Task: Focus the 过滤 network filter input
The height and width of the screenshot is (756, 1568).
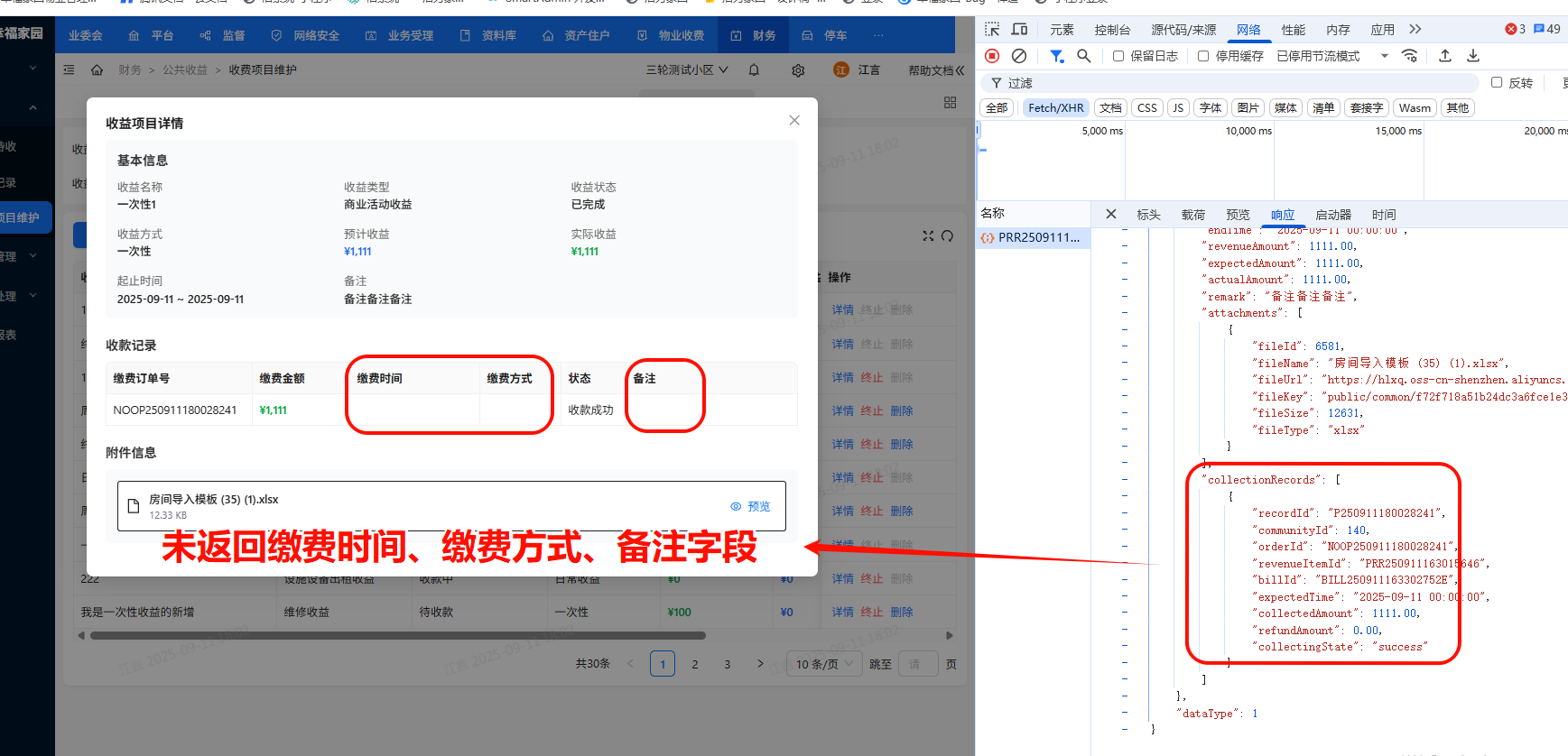Action: point(1231,82)
